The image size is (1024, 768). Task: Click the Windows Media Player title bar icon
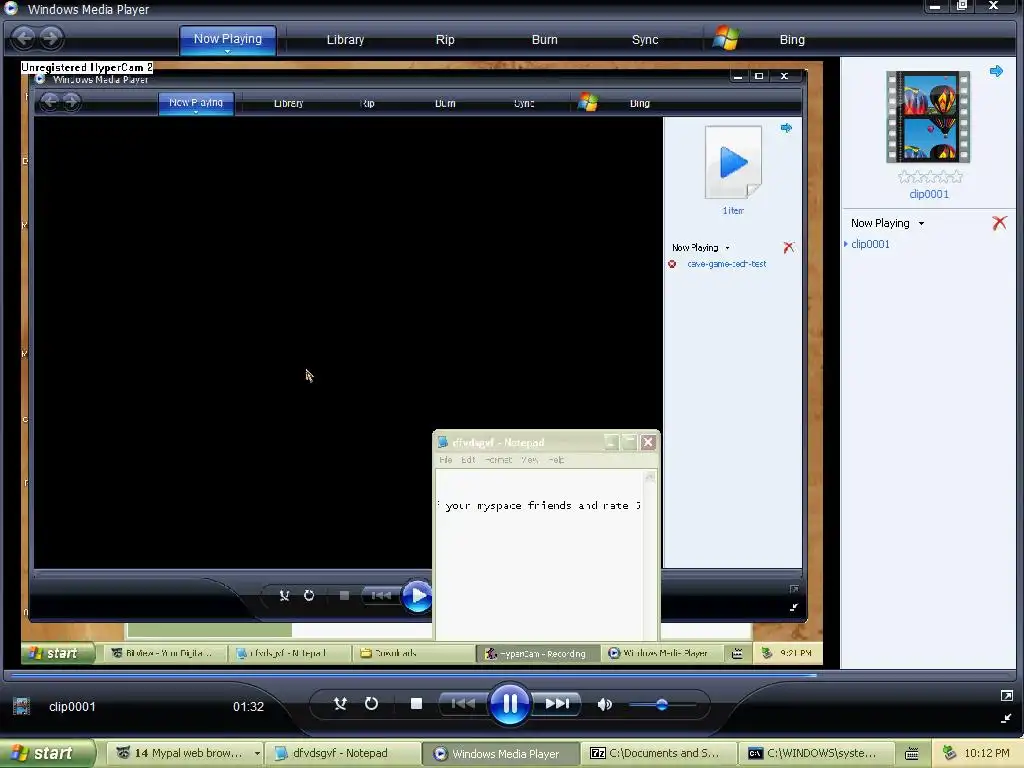[11, 9]
